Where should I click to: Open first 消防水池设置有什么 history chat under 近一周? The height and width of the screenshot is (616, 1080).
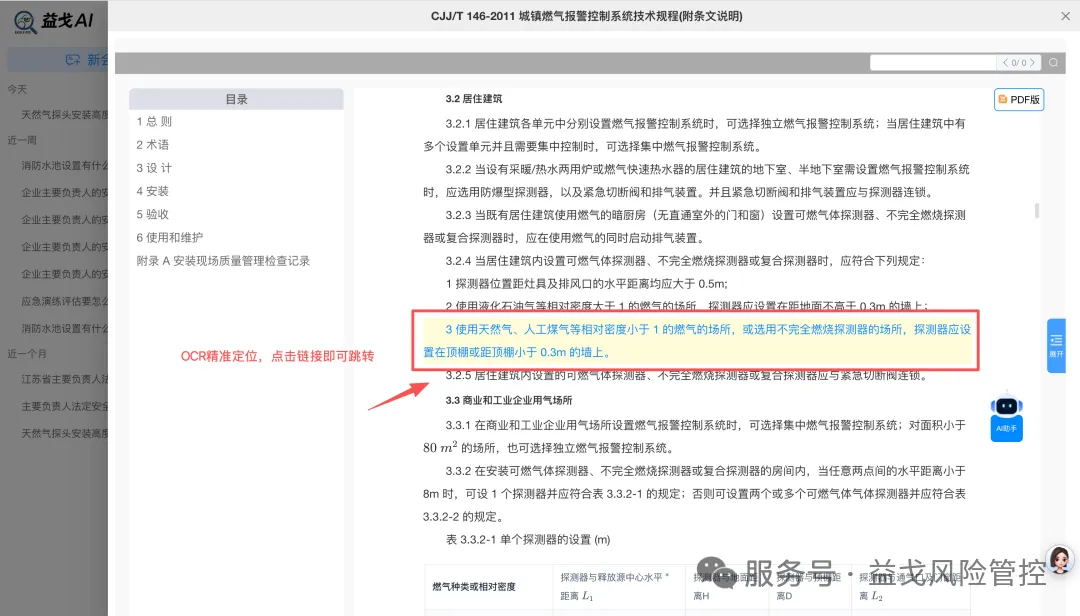click(x=64, y=165)
